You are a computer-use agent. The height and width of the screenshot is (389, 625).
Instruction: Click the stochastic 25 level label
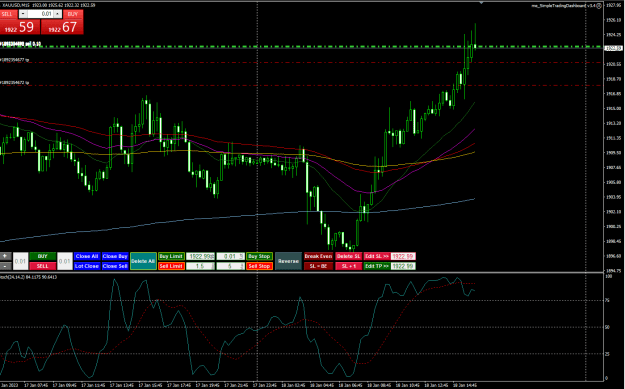pos(607,354)
